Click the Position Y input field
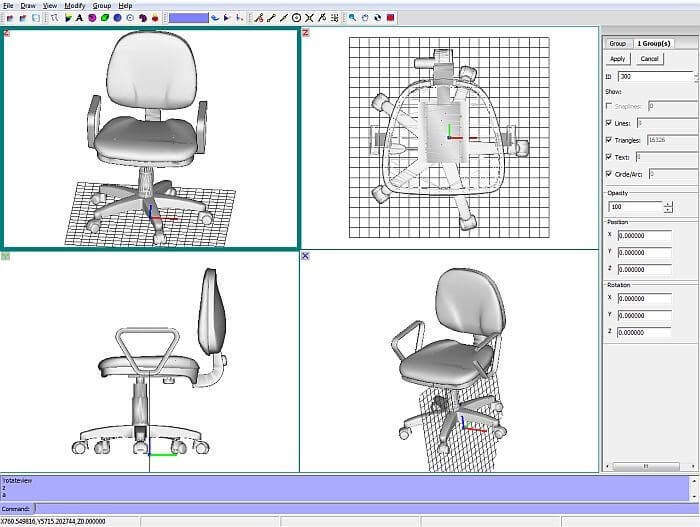 tap(644, 252)
